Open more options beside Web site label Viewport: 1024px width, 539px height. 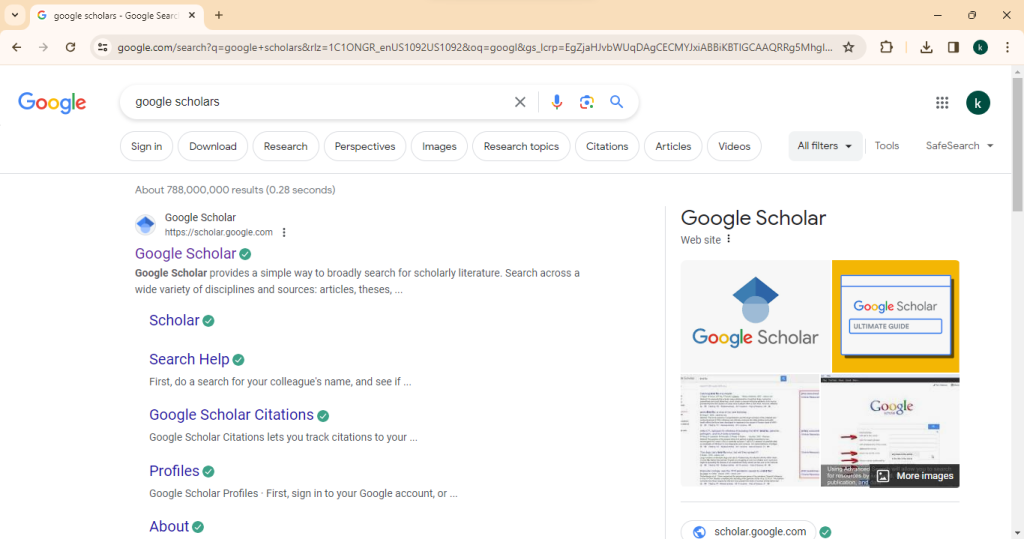[x=729, y=239]
